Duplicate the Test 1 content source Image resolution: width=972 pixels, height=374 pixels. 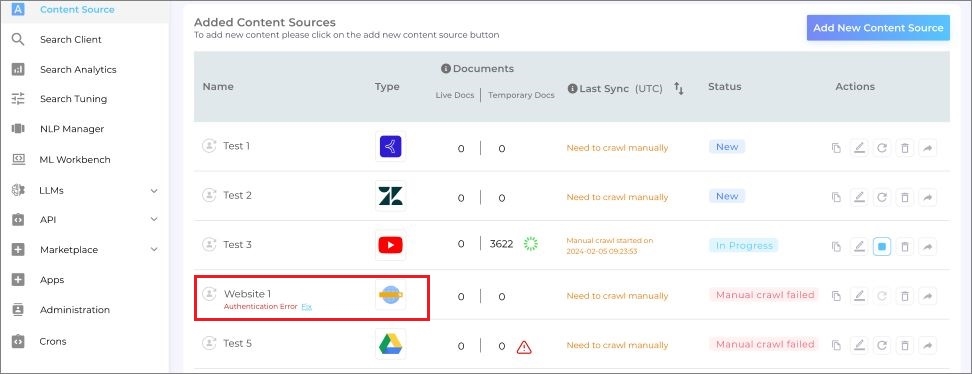coord(836,148)
